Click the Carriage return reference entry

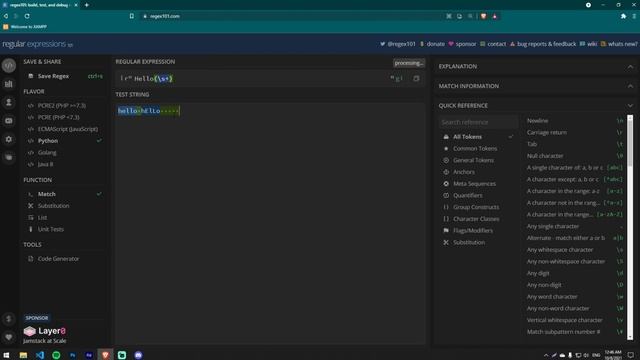click(x=575, y=133)
